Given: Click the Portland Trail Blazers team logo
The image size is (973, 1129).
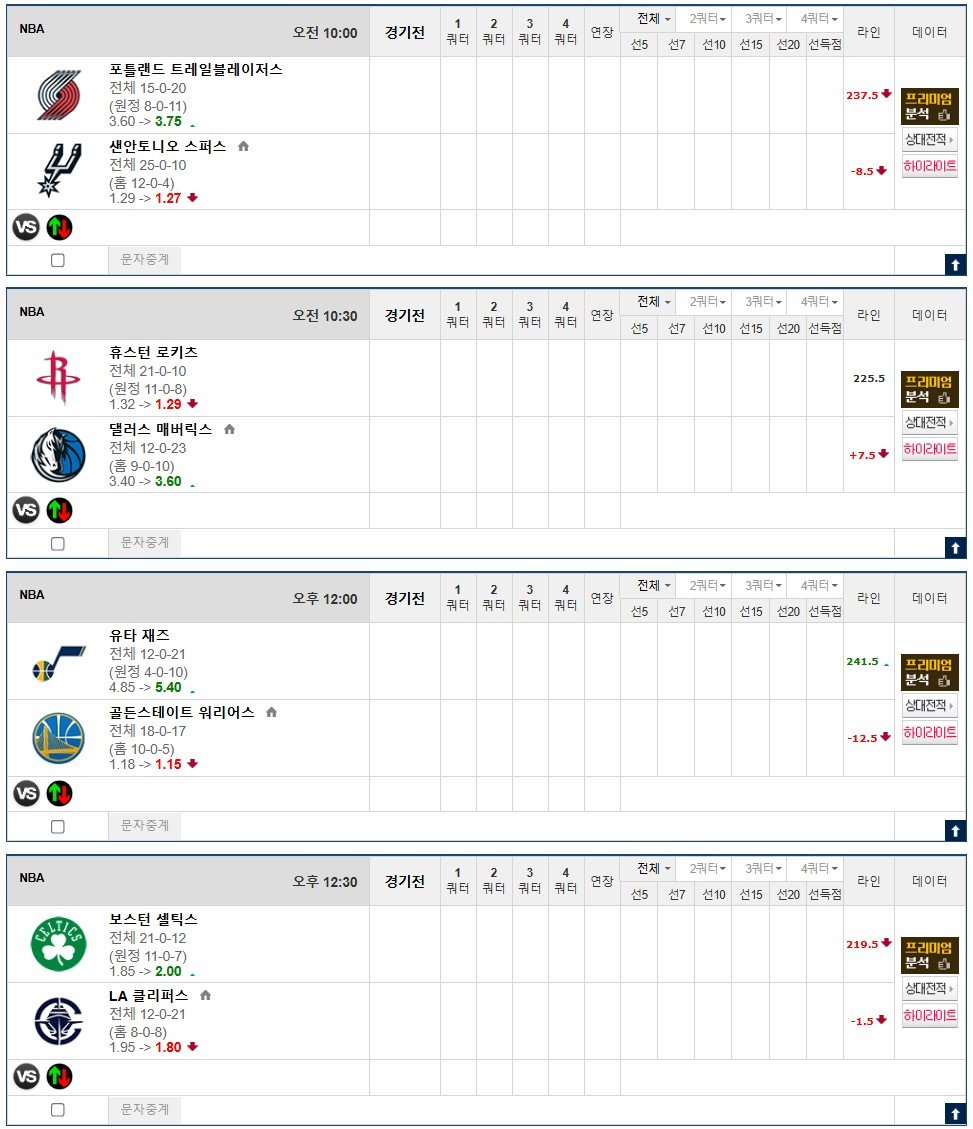Looking at the screenshot, I should [x=58, y=95].
